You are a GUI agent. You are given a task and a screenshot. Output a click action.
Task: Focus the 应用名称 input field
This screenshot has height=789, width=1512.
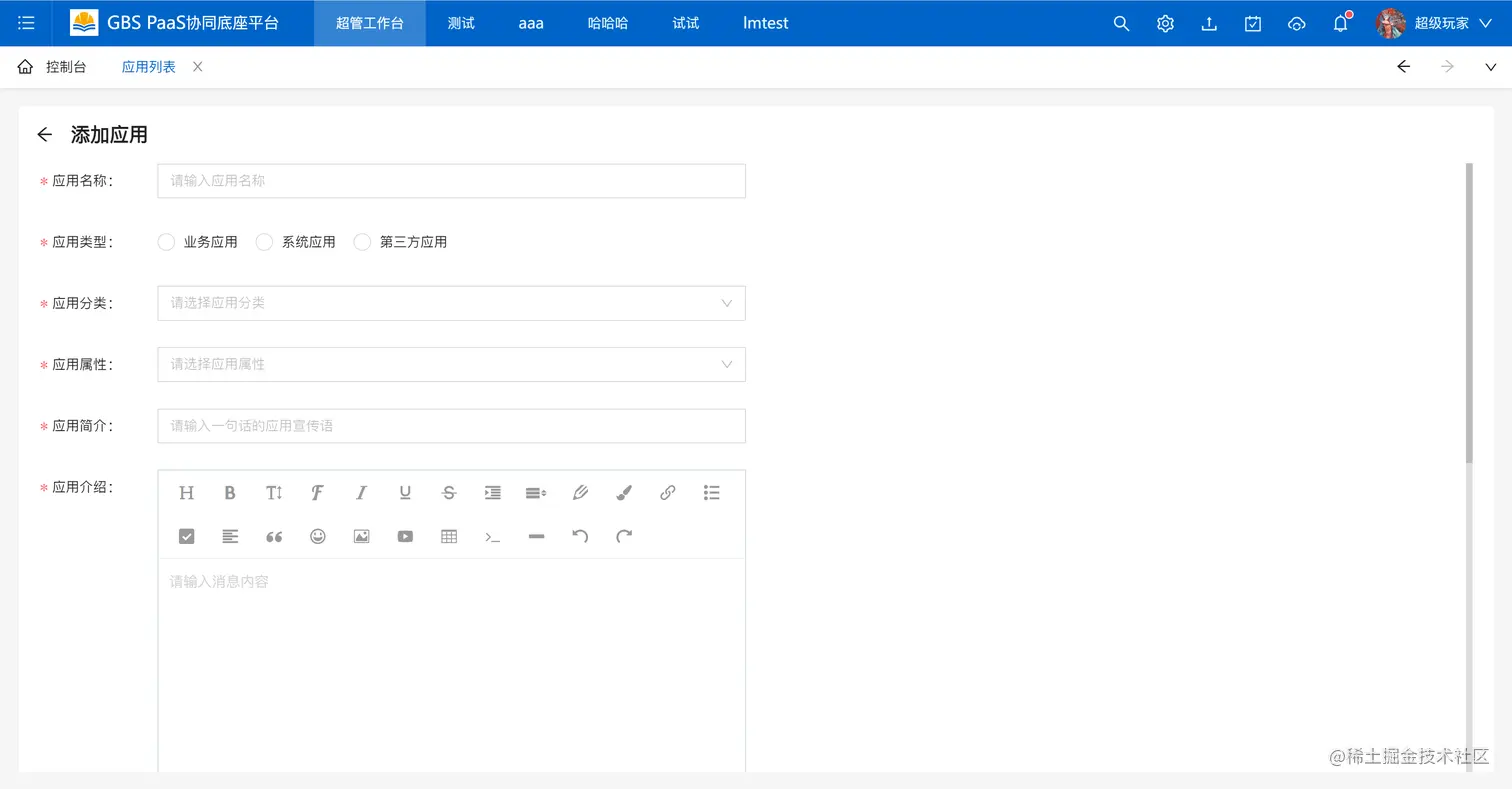click(451, 181)
